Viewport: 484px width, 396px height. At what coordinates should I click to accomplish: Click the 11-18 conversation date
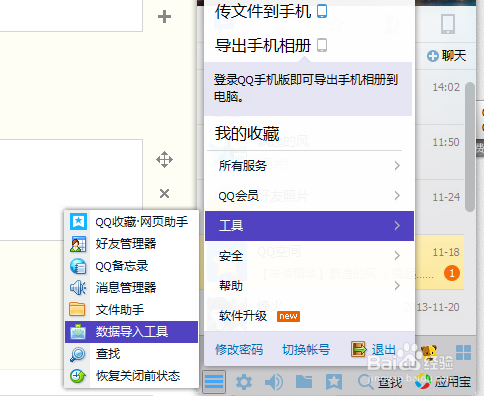click(x=446, y=252)
